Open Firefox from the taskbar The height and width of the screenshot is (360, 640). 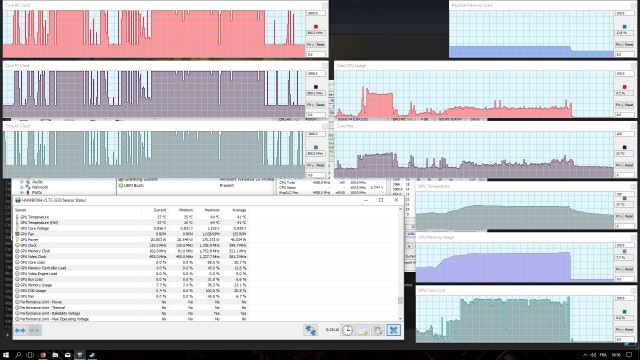pyautogui.click(x=43, y=355)
